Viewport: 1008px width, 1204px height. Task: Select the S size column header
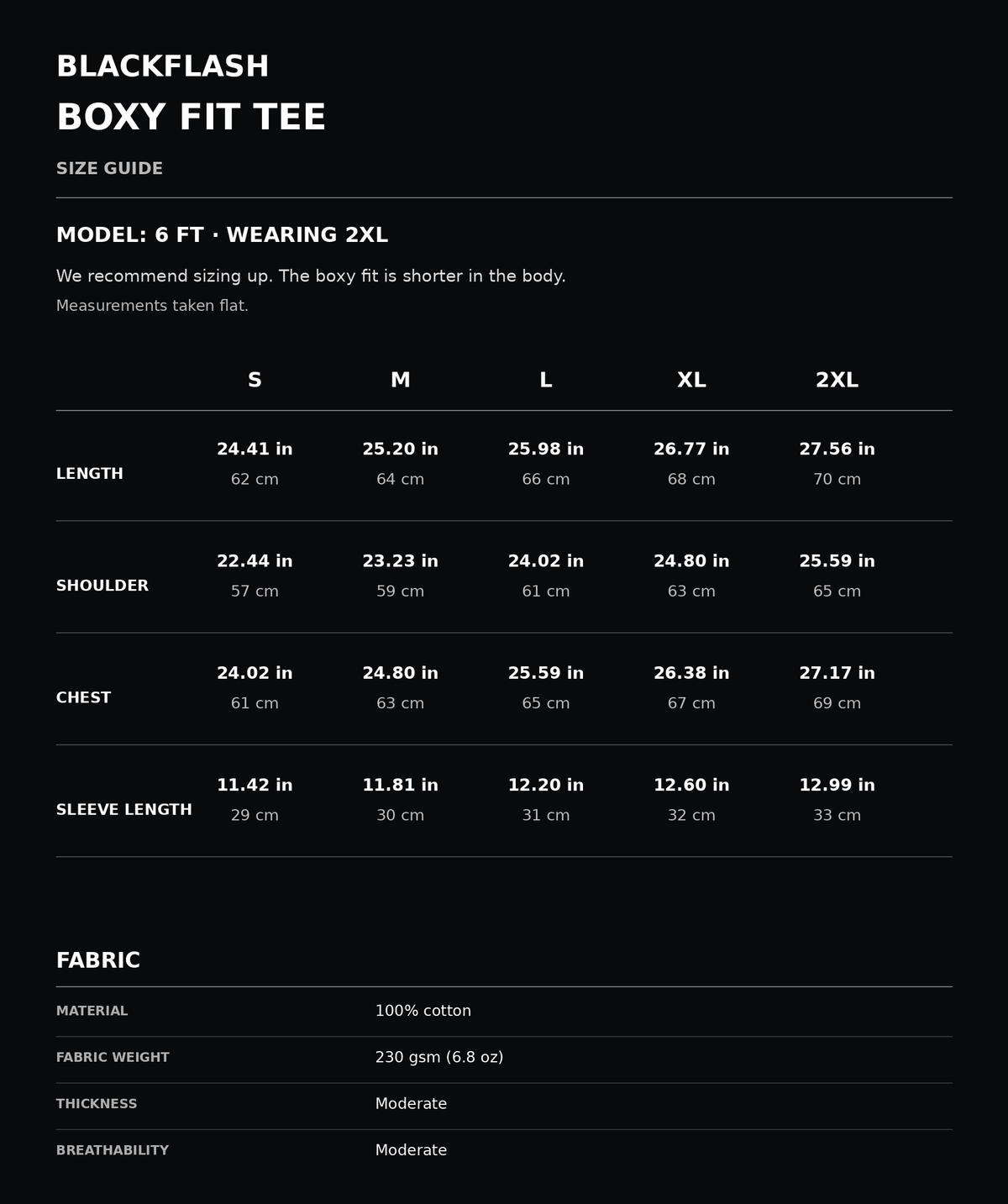[x=255, y=381]
